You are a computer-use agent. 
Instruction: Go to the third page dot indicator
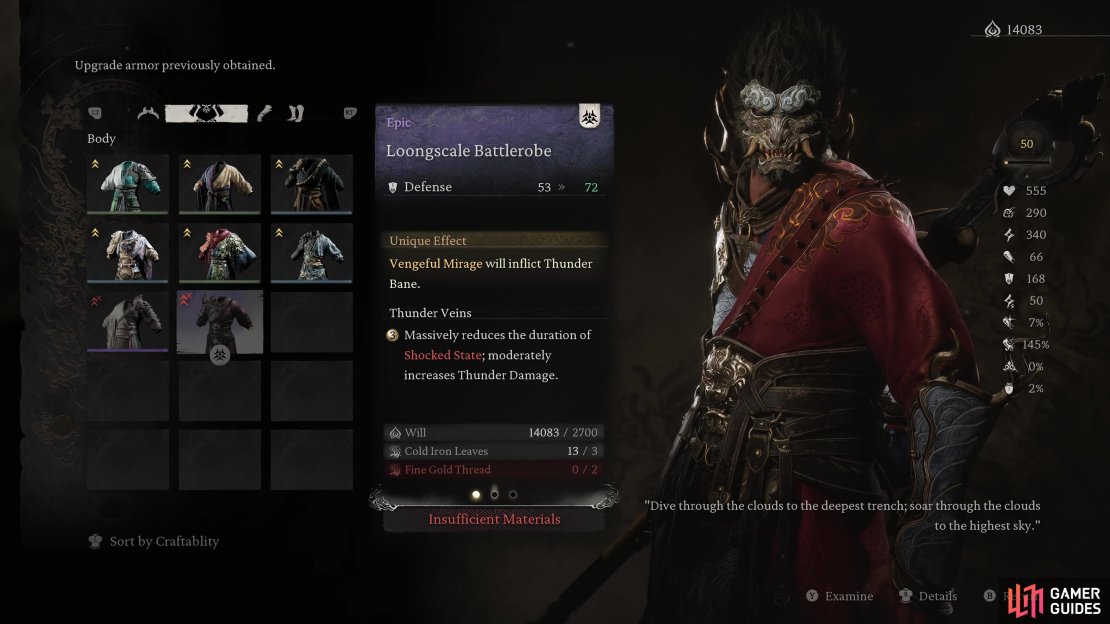(x=513, y=494)
